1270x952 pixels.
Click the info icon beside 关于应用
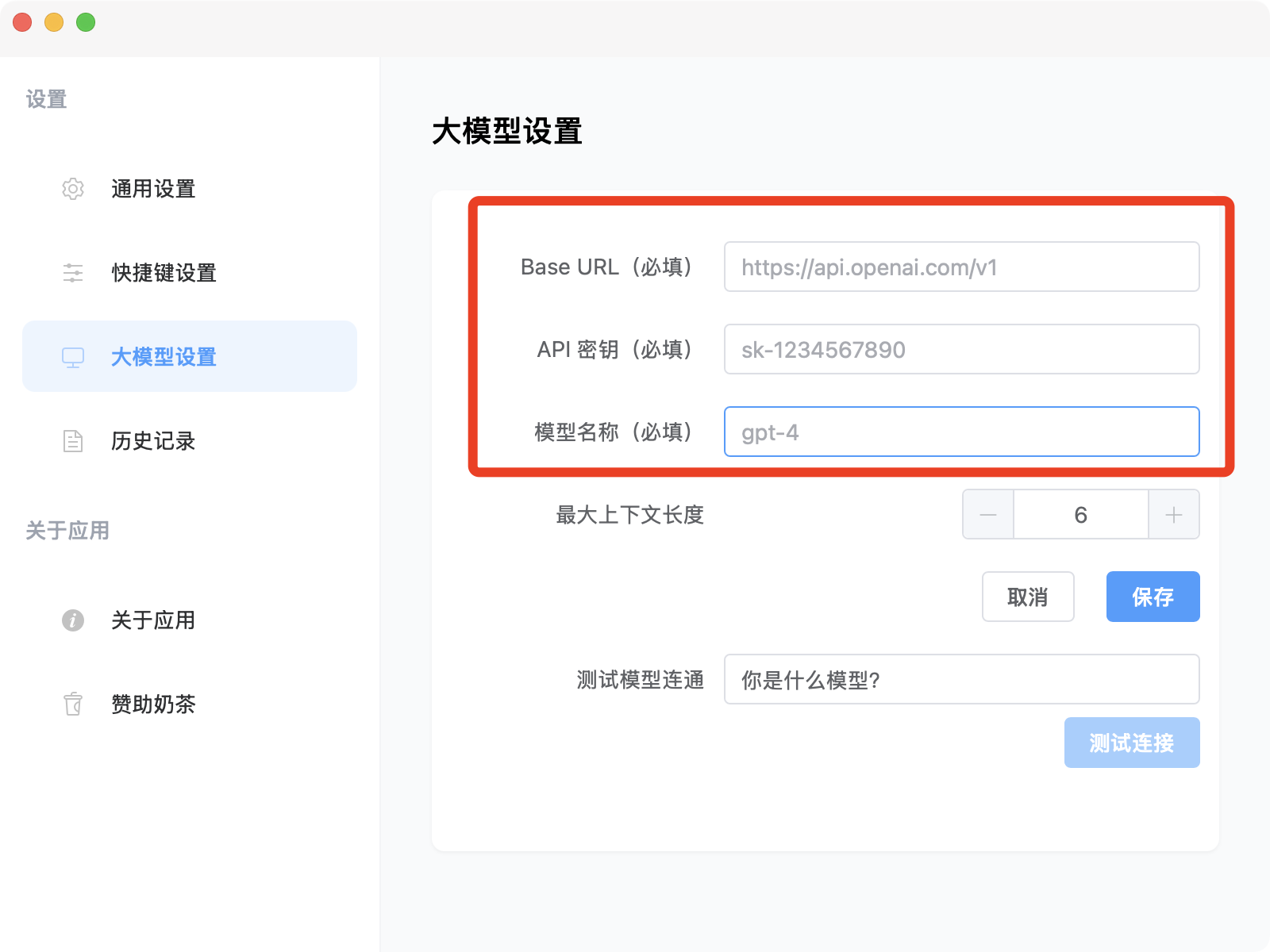pyautogui.click(x=73, y=620)
